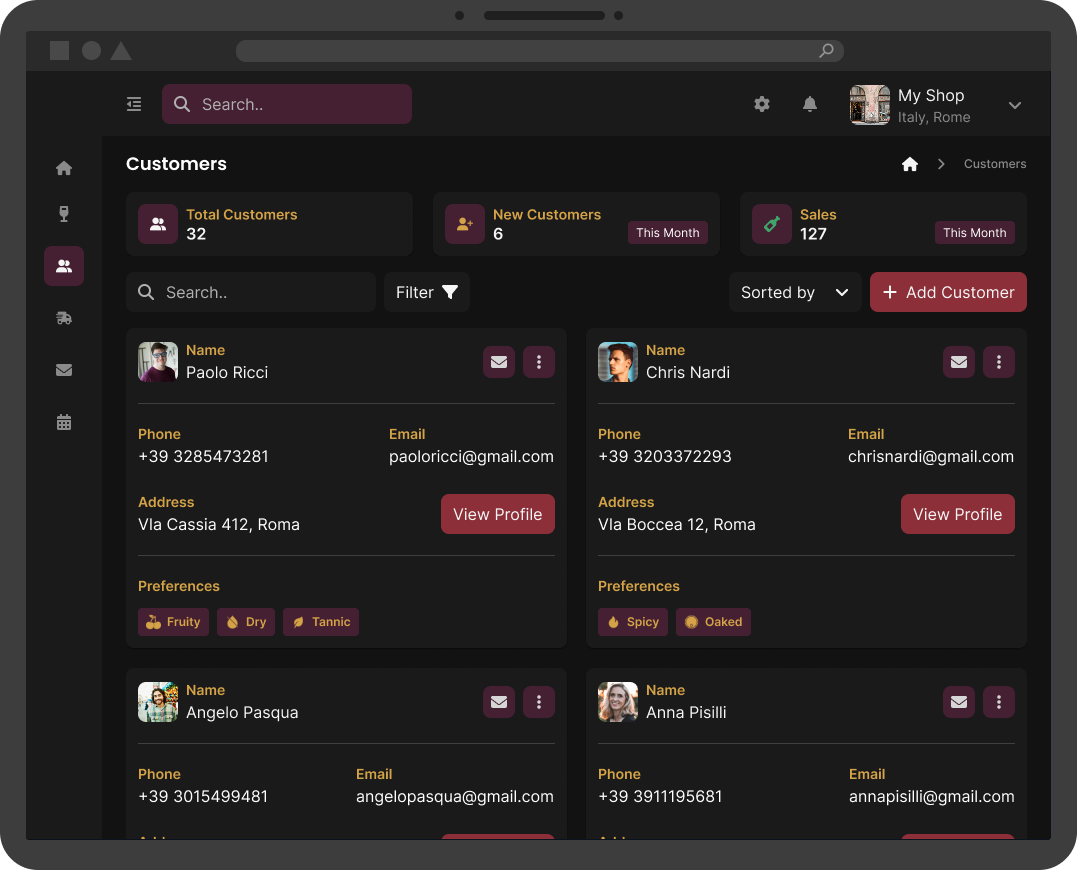Open the Home icon in sidebar
The image size is (1077, 870).
coord(64,168)
